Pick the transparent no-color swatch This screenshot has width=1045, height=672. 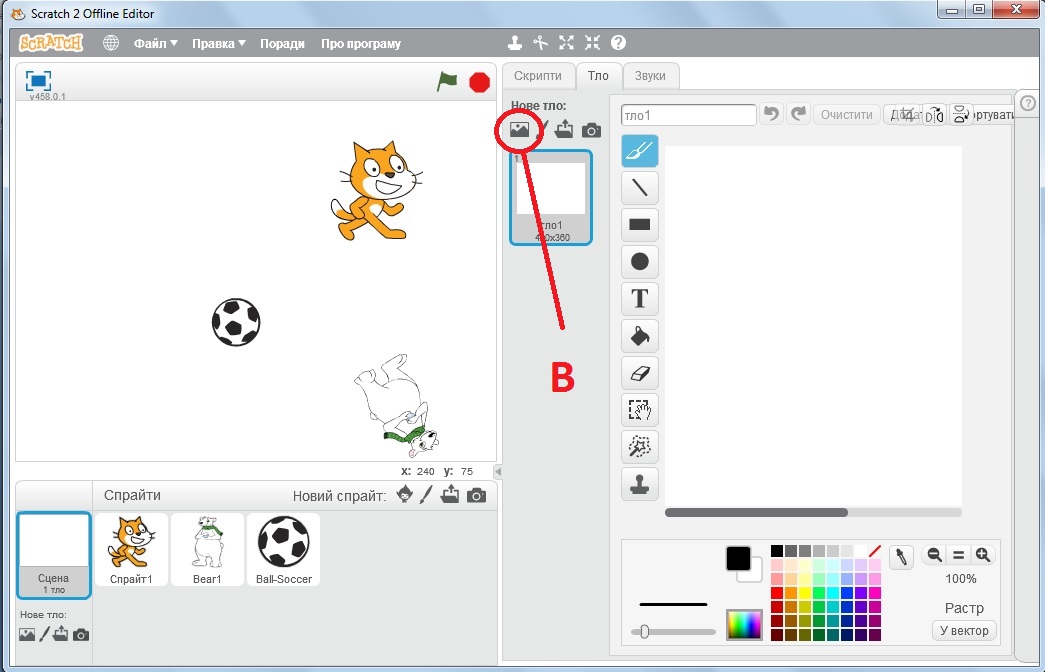875,551
